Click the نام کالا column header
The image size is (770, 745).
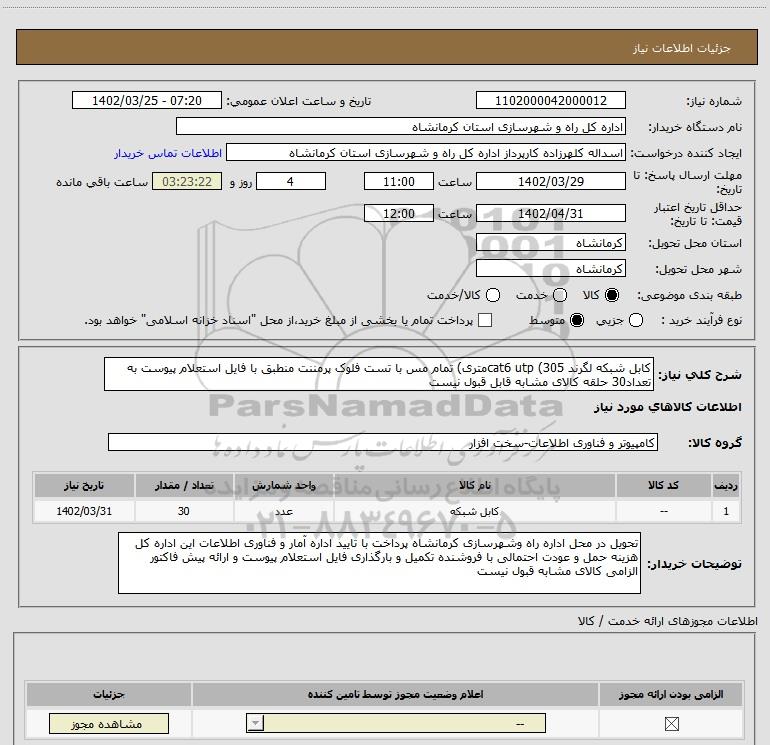475,485
